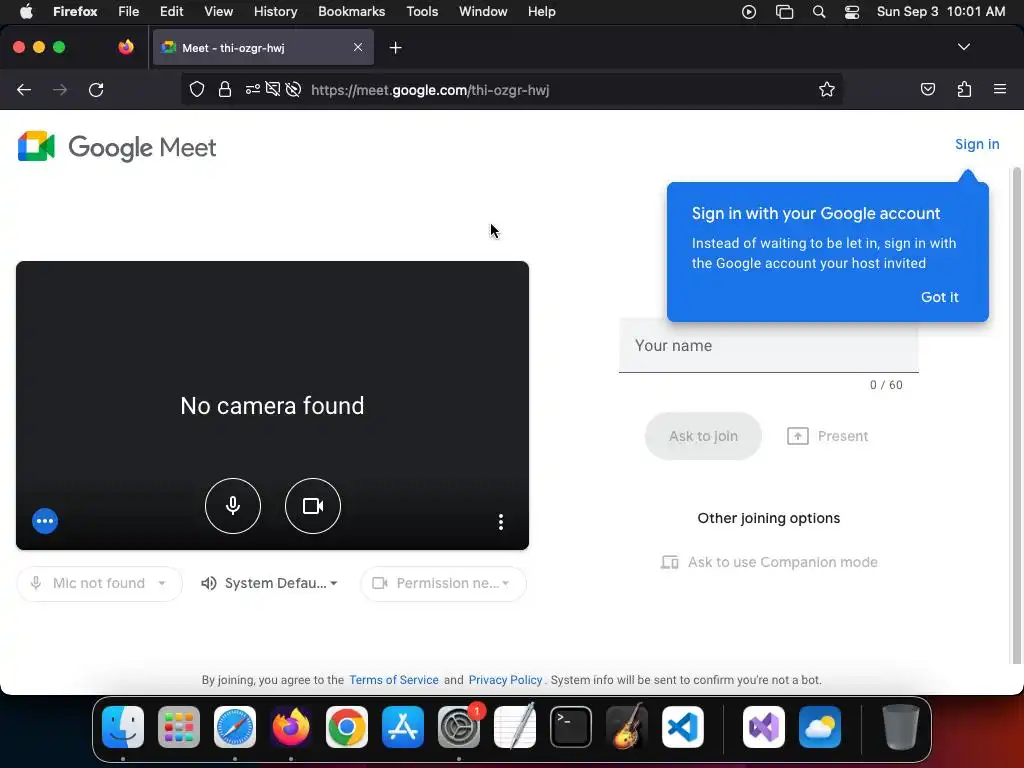Open Safari from the Dock
The width and height of the screenshot is (1024, 768).
(x=234, y=727)
